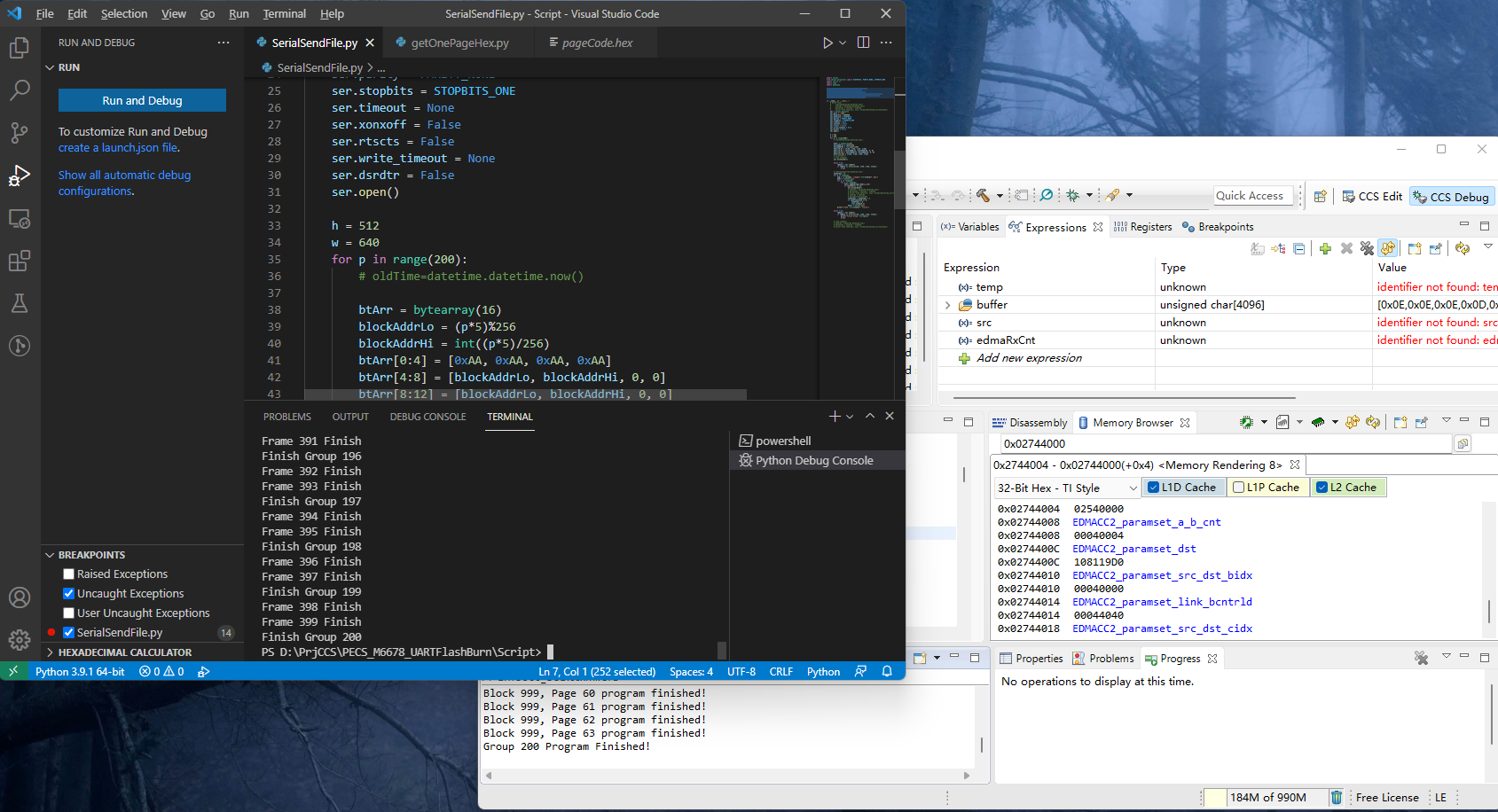Add new expression with green plus toolbar icon
This screenshot has height=812, width=1498.
coord(1325,249)
